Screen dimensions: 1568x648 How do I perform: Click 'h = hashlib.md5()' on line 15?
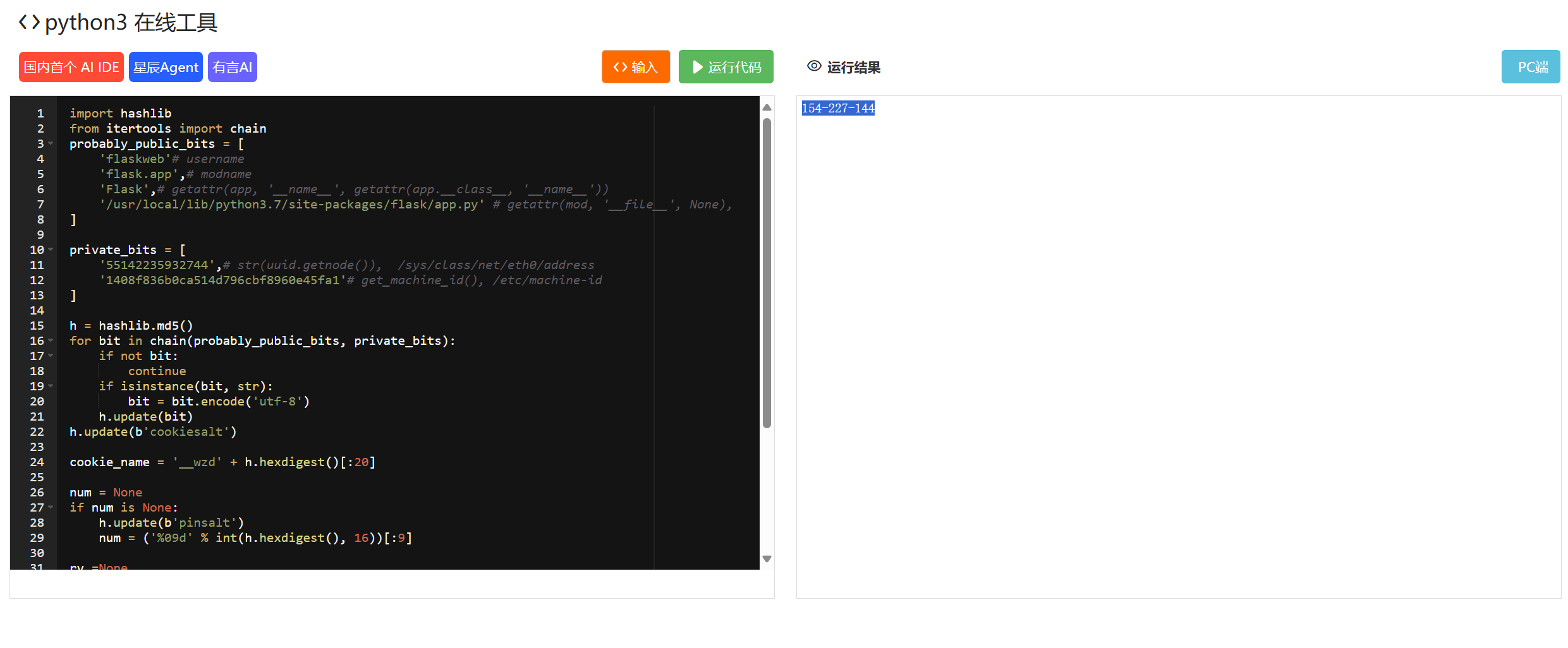tap(131, 326)
